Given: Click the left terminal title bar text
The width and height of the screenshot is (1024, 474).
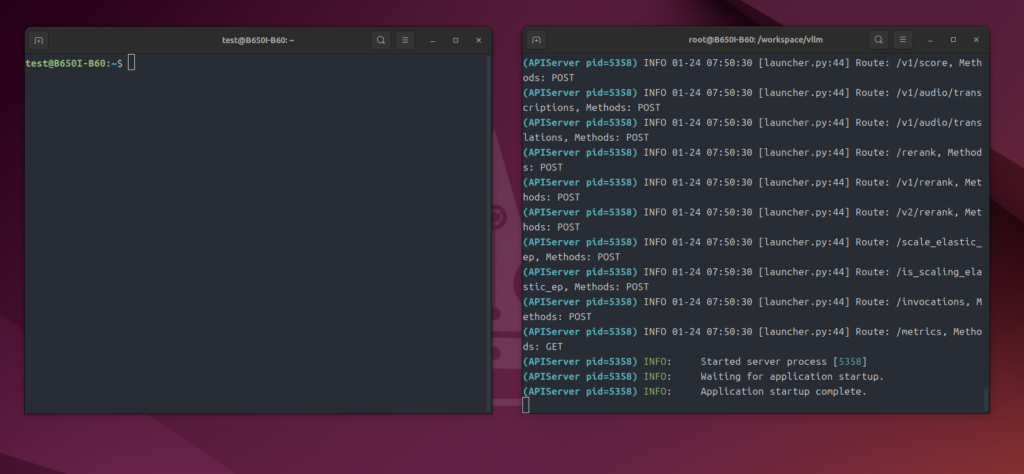Looking at the screenshot, I should tap(257, 41).
